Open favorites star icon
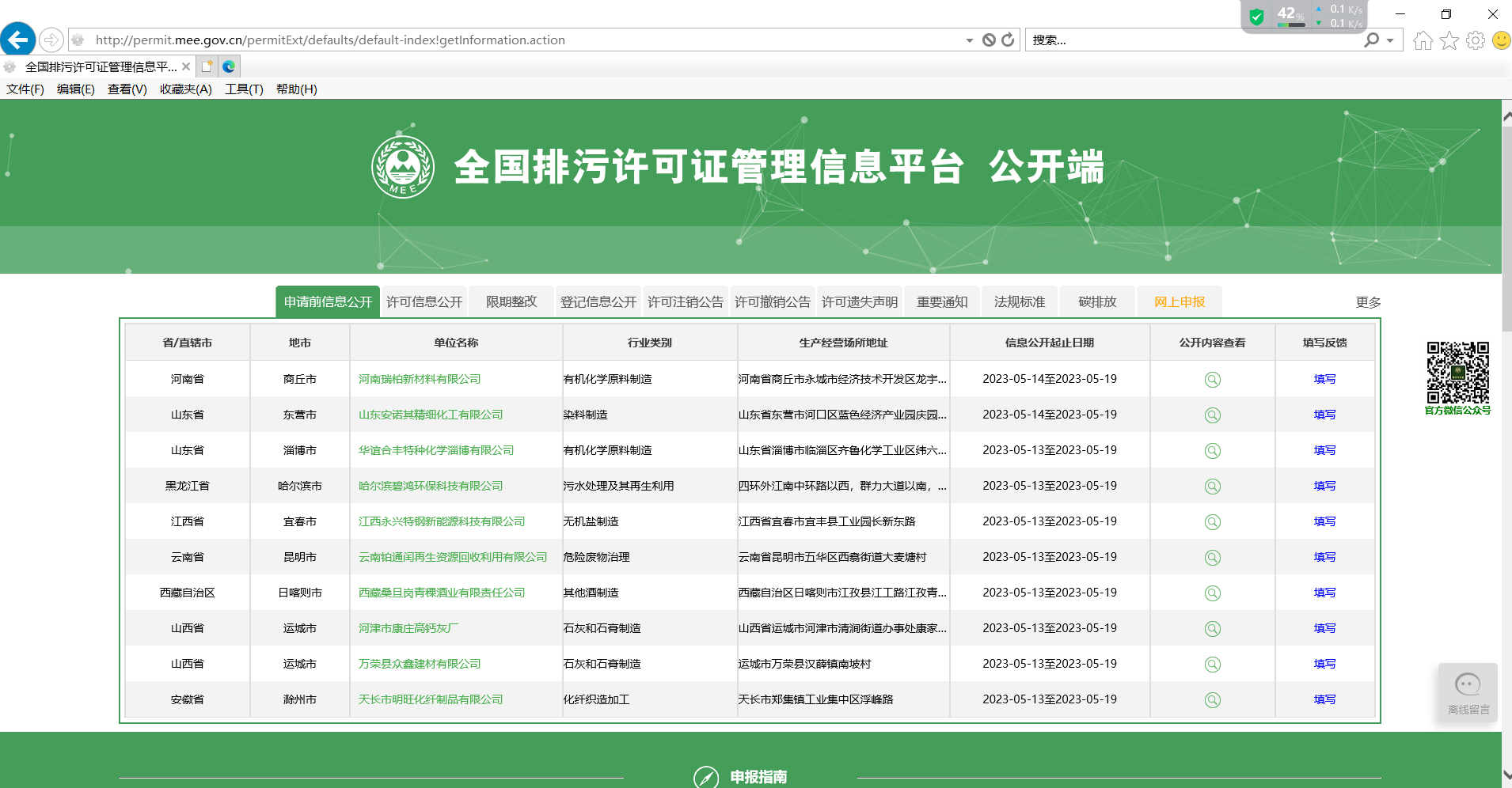1512x788 pixels. tap(1449, 40)
